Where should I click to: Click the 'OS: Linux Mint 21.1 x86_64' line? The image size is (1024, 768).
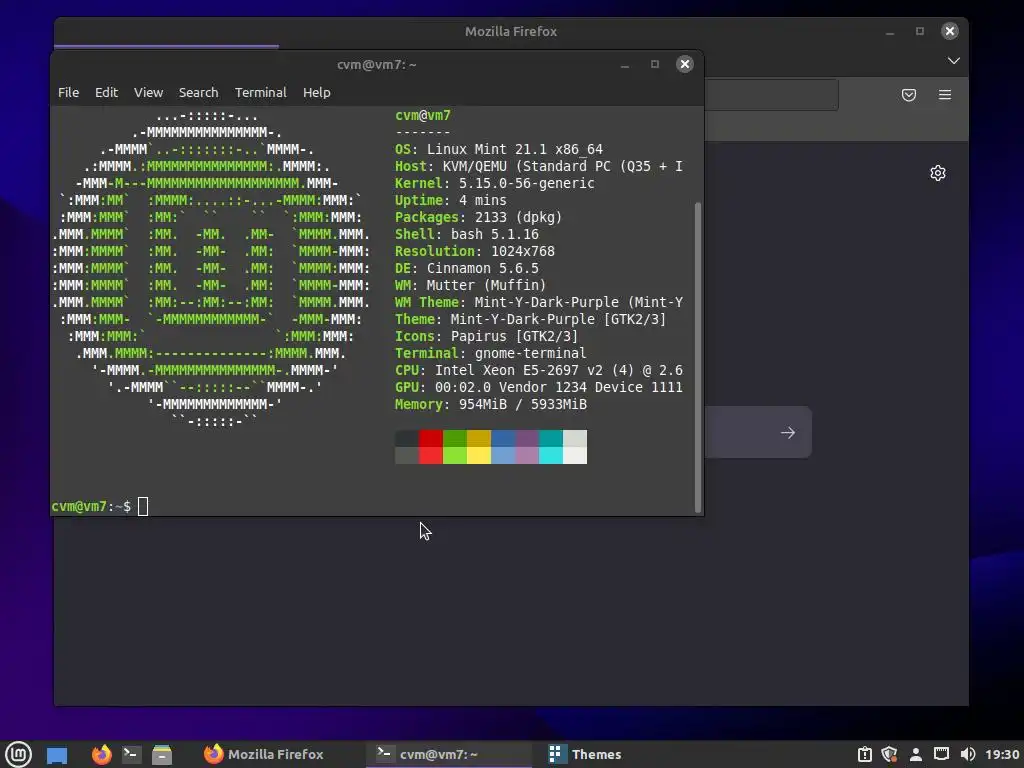tap(499, 150)
